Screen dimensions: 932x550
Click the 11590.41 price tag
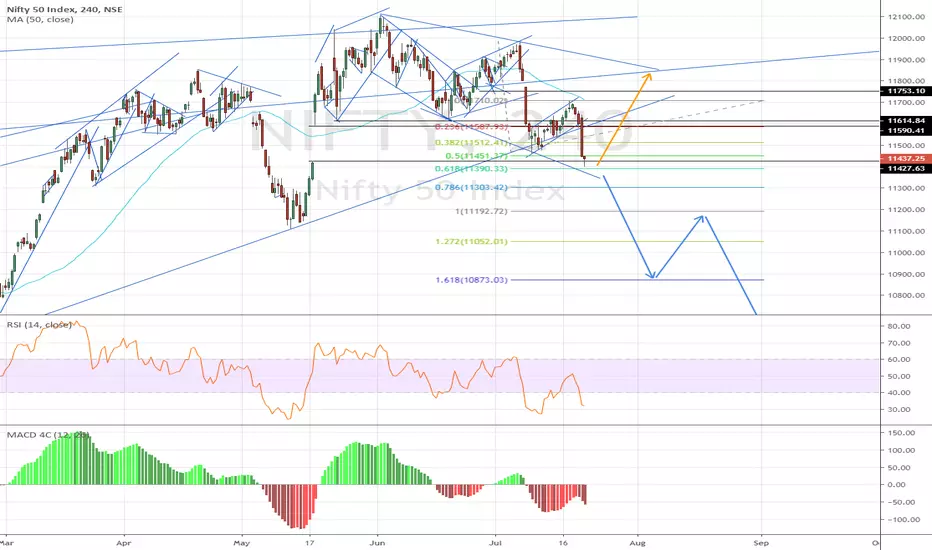[906, 130]
